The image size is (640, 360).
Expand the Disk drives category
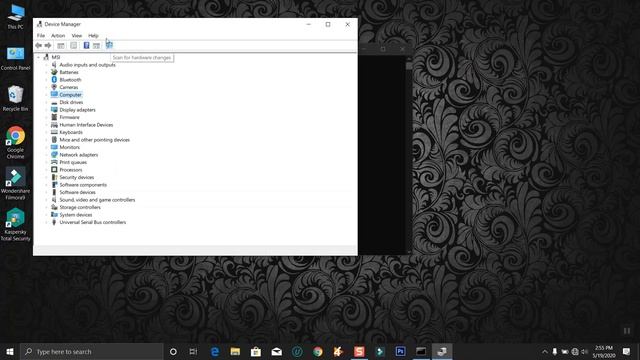(x=46, y=102)
